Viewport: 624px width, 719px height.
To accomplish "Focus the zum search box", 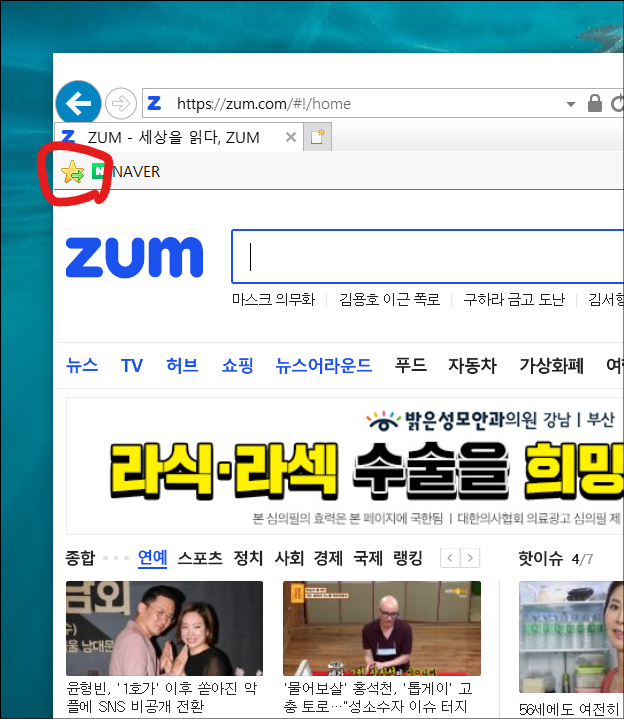I will pos(427,257).
